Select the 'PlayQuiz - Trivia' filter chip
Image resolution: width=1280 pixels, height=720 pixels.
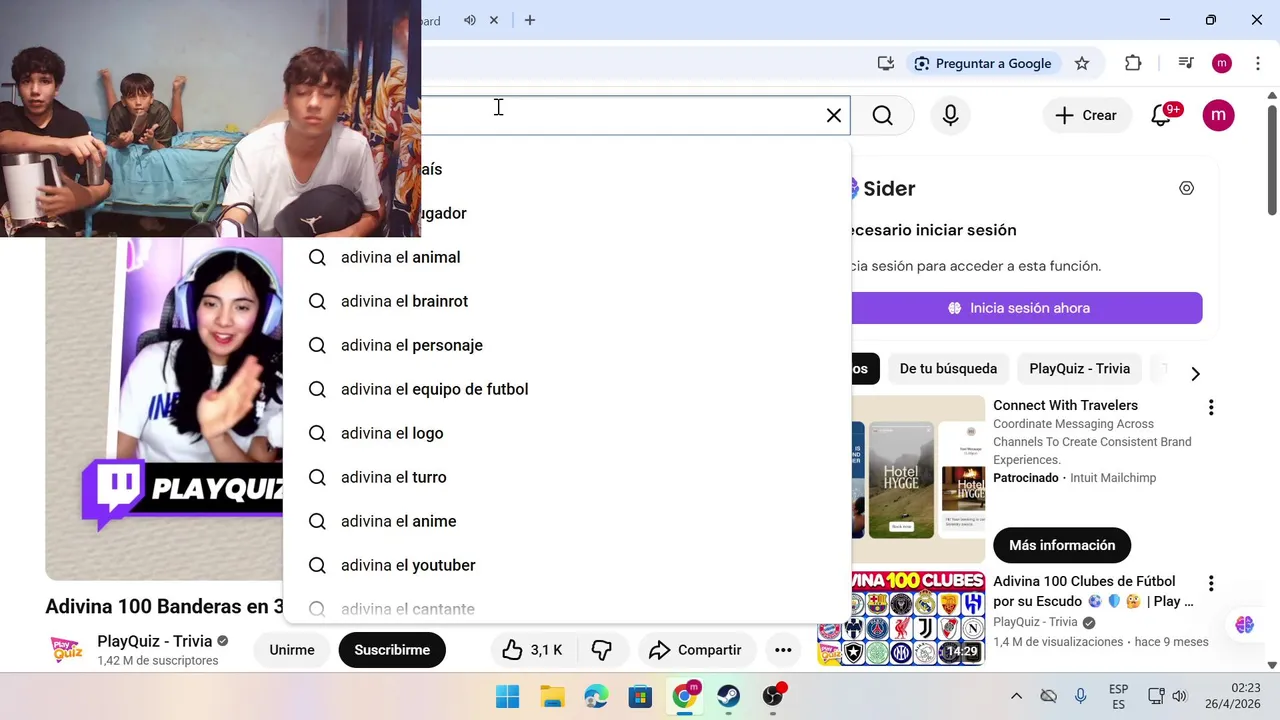coord(1080,369)
